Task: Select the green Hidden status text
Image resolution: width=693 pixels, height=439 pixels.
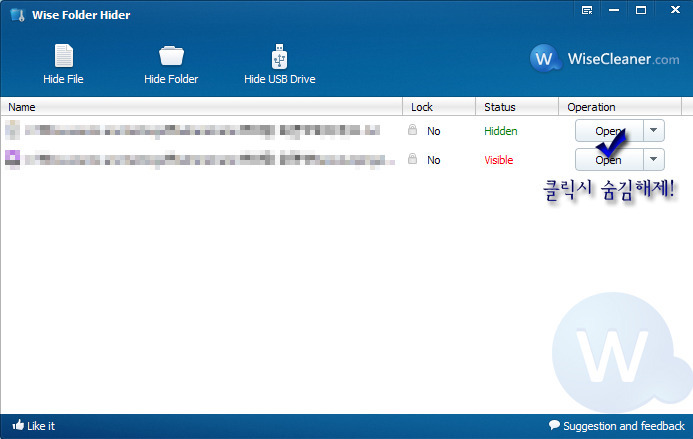Action: tap(501, 131)
